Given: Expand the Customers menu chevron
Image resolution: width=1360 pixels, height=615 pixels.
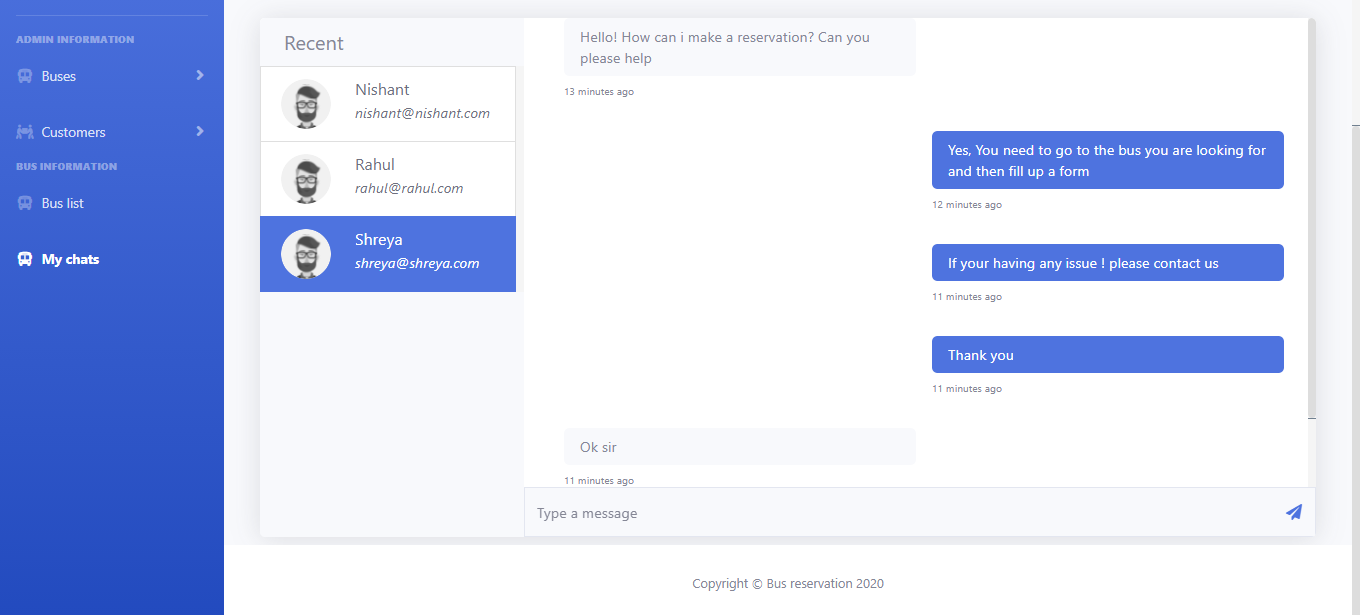Looking at the screenshot, I should (x=200, y=131).
